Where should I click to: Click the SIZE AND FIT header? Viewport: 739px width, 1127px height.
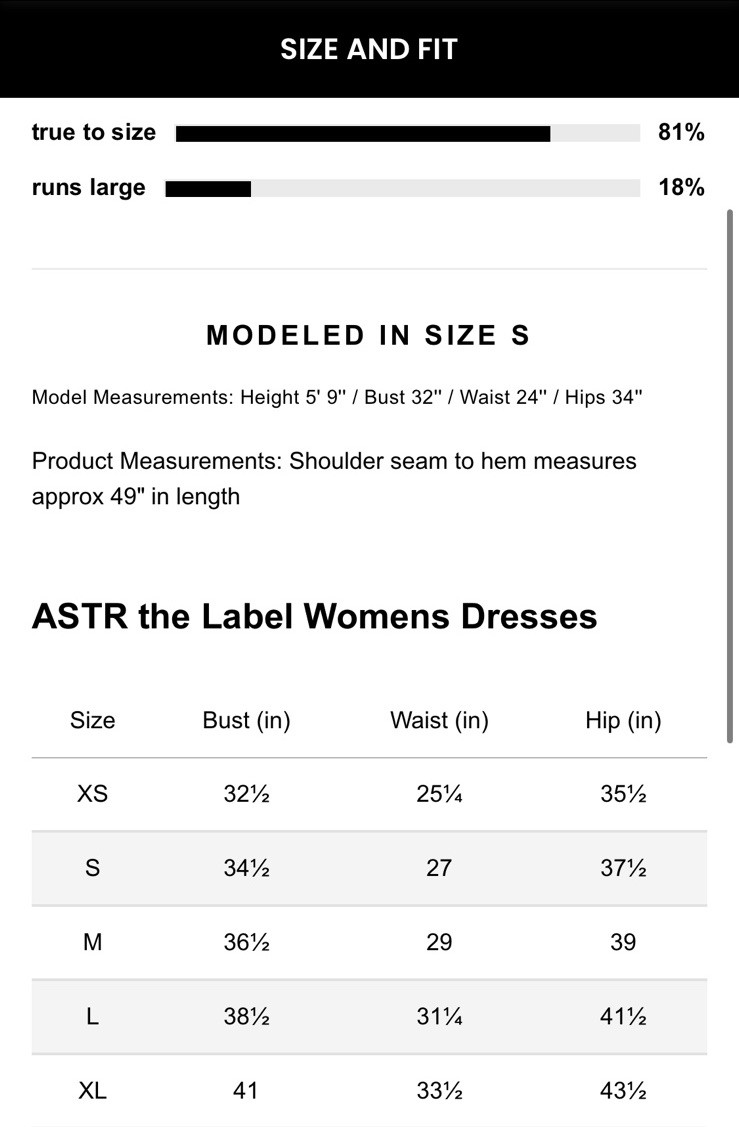(369, 49)
